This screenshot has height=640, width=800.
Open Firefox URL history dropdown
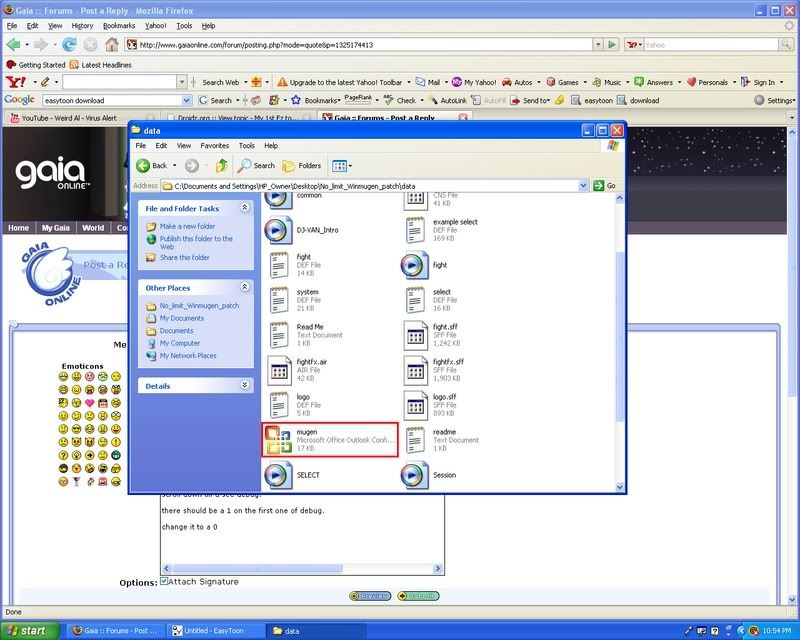click(x=598, y=45)
